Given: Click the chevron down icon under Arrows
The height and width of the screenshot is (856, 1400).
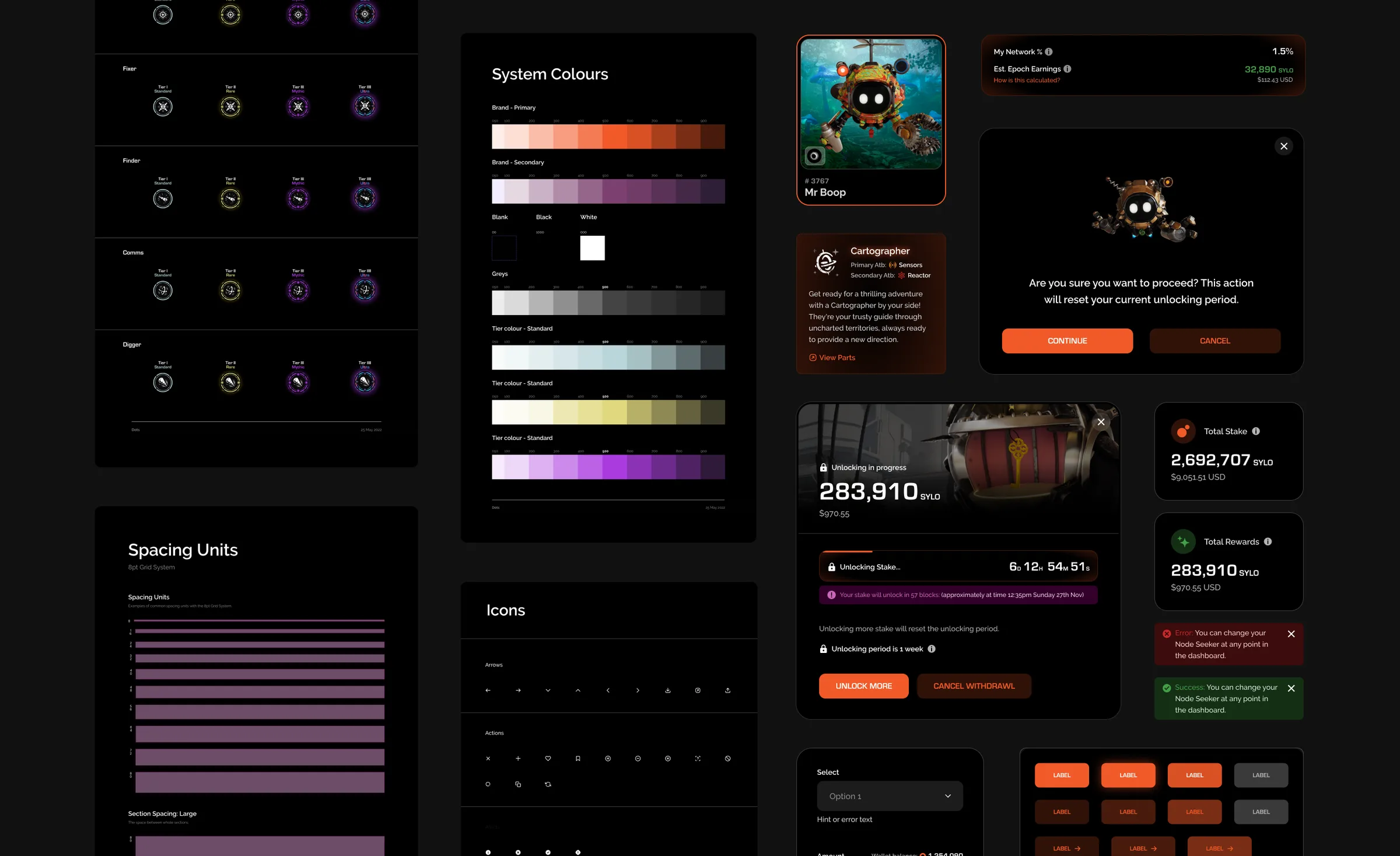Looking at the screenshot, I should [548, 690].
